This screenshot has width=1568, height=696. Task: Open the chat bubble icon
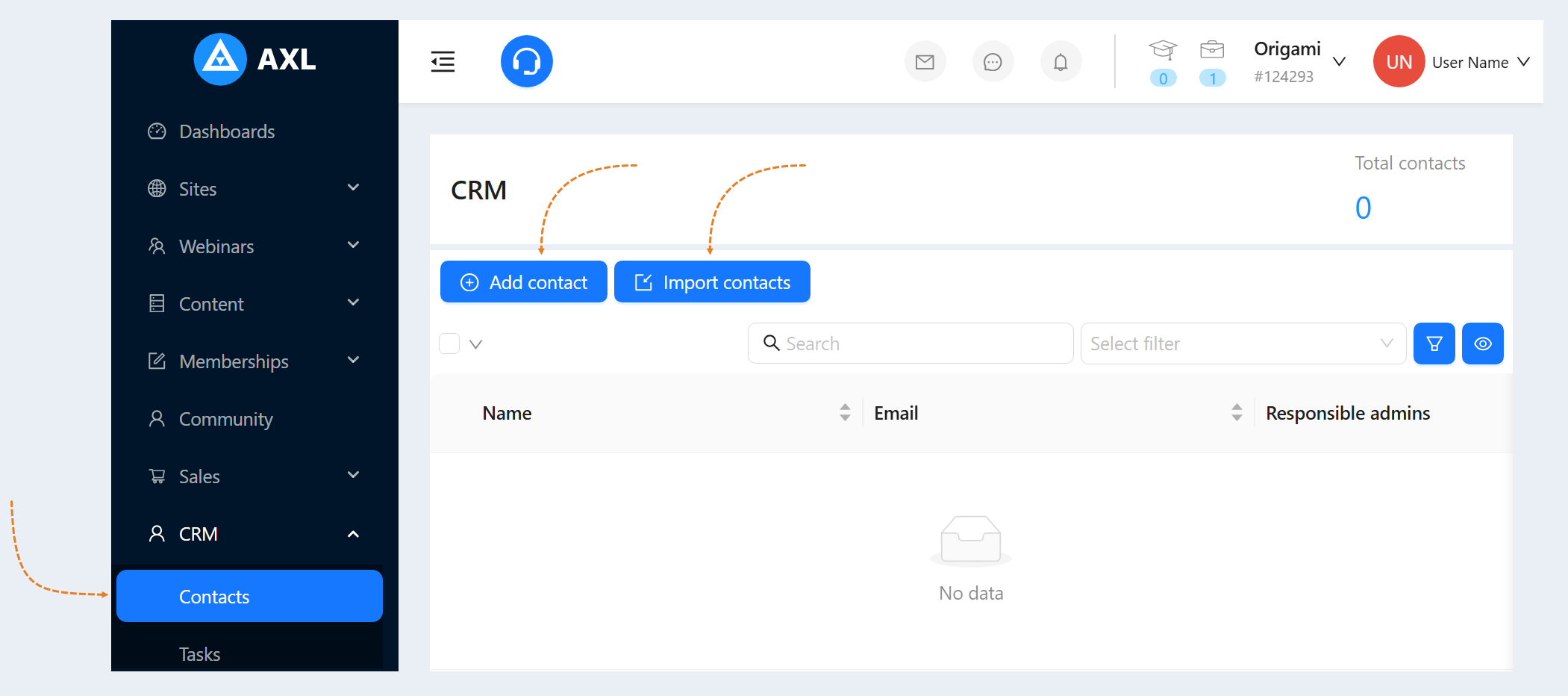click(x=993, y=62)
